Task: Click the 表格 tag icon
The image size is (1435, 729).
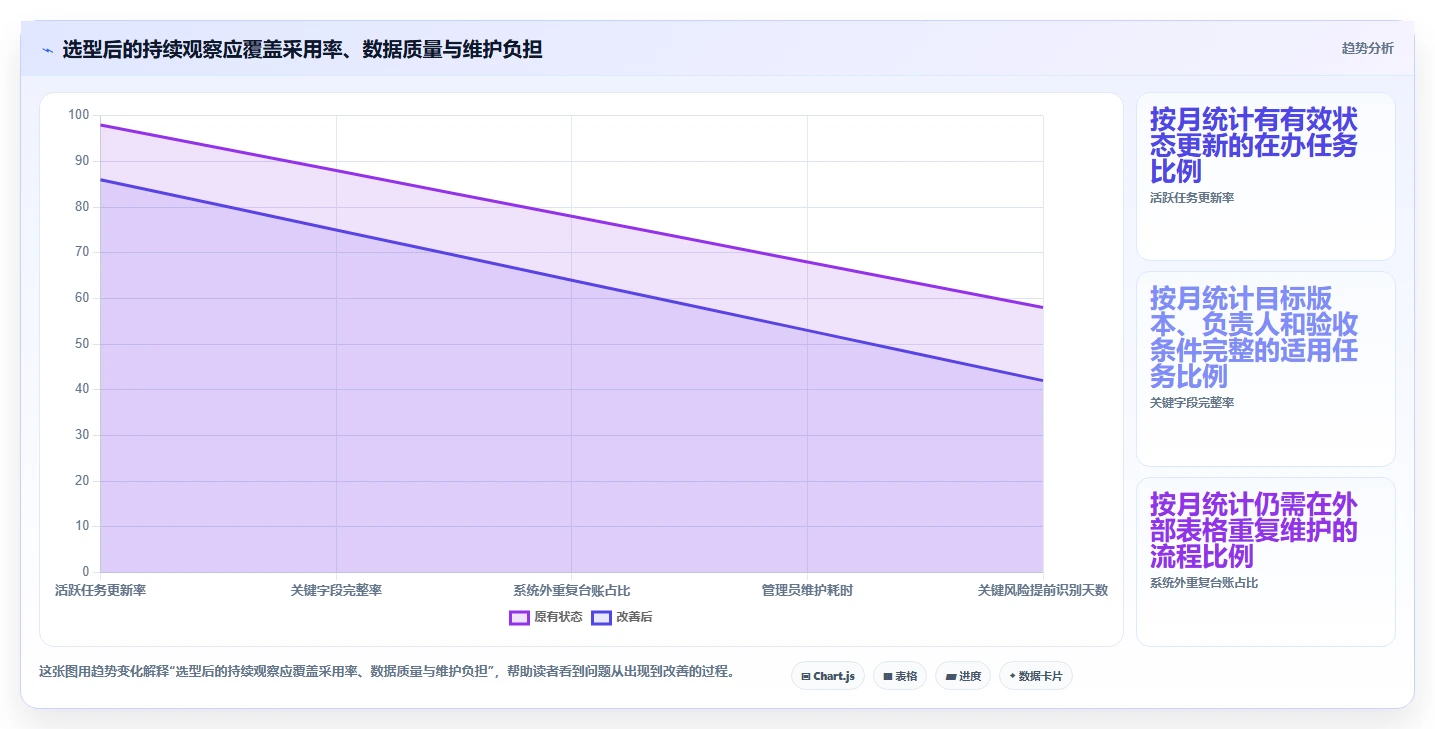Action: [888, 677]
